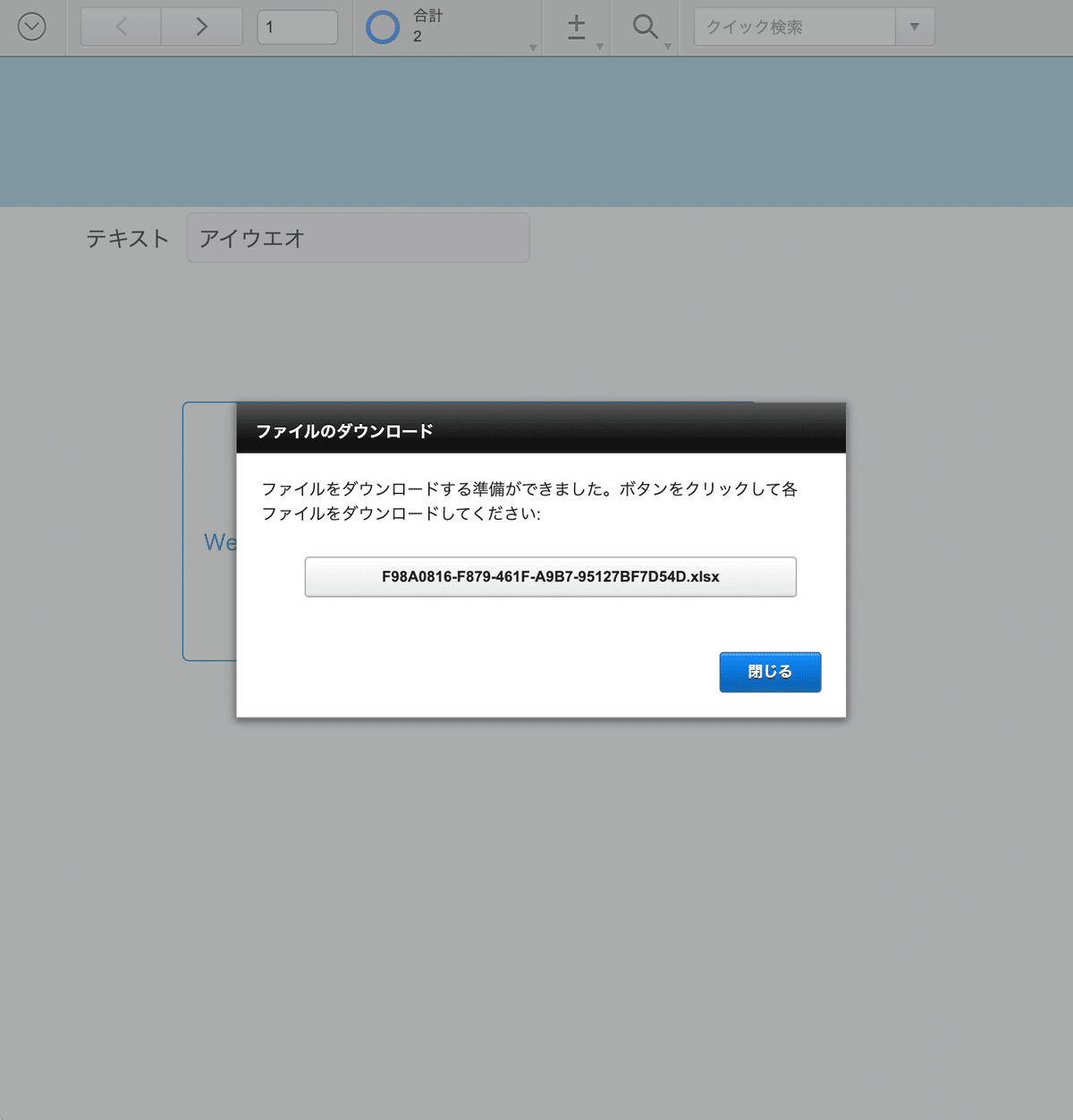Collapse the toolbar via circular chevron icon
Image resolution: width=1073 pixels, height=1120 pixels.
pos(33,27)
